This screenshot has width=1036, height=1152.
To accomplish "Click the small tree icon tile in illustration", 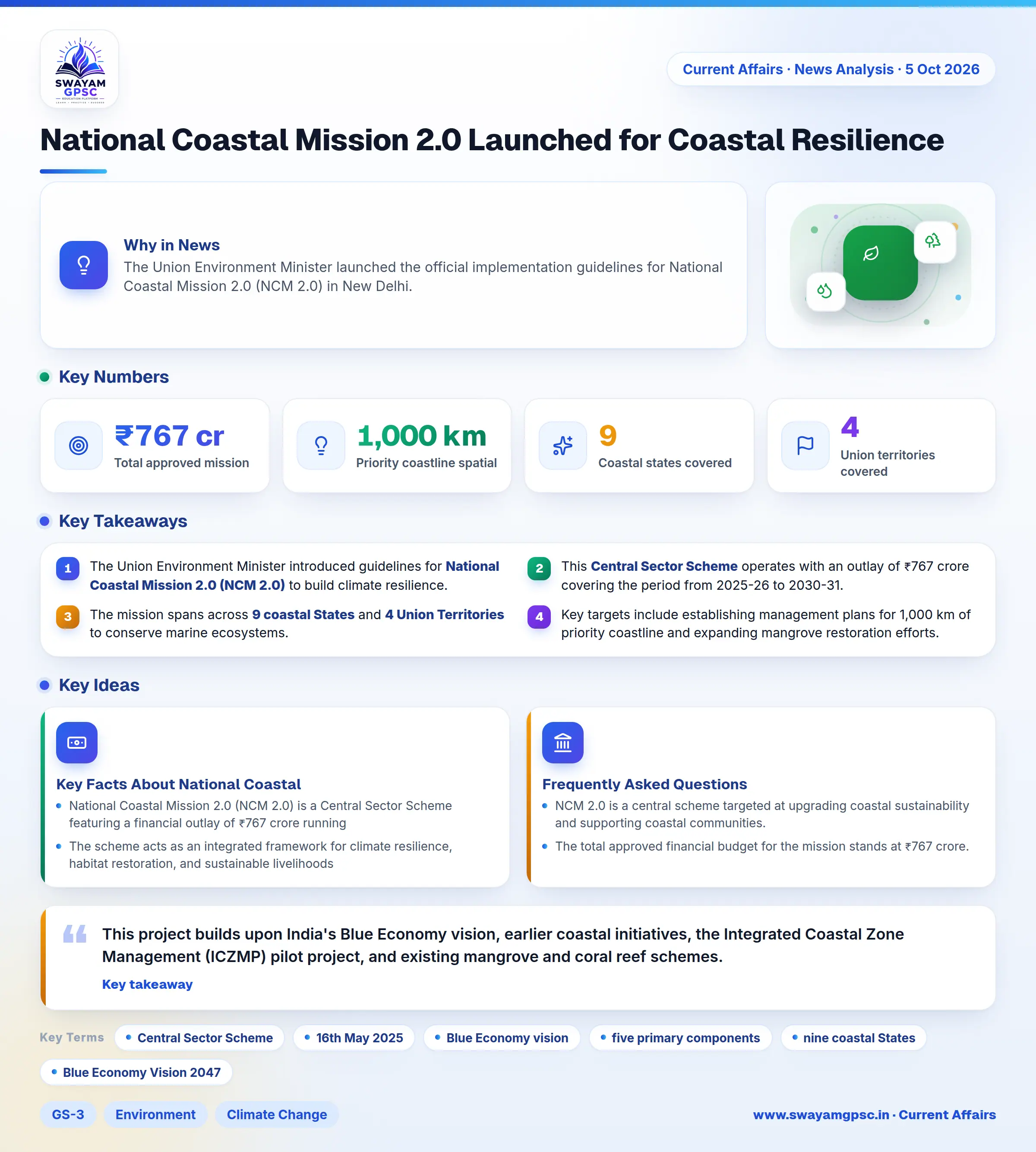I will tap(934, 241).
